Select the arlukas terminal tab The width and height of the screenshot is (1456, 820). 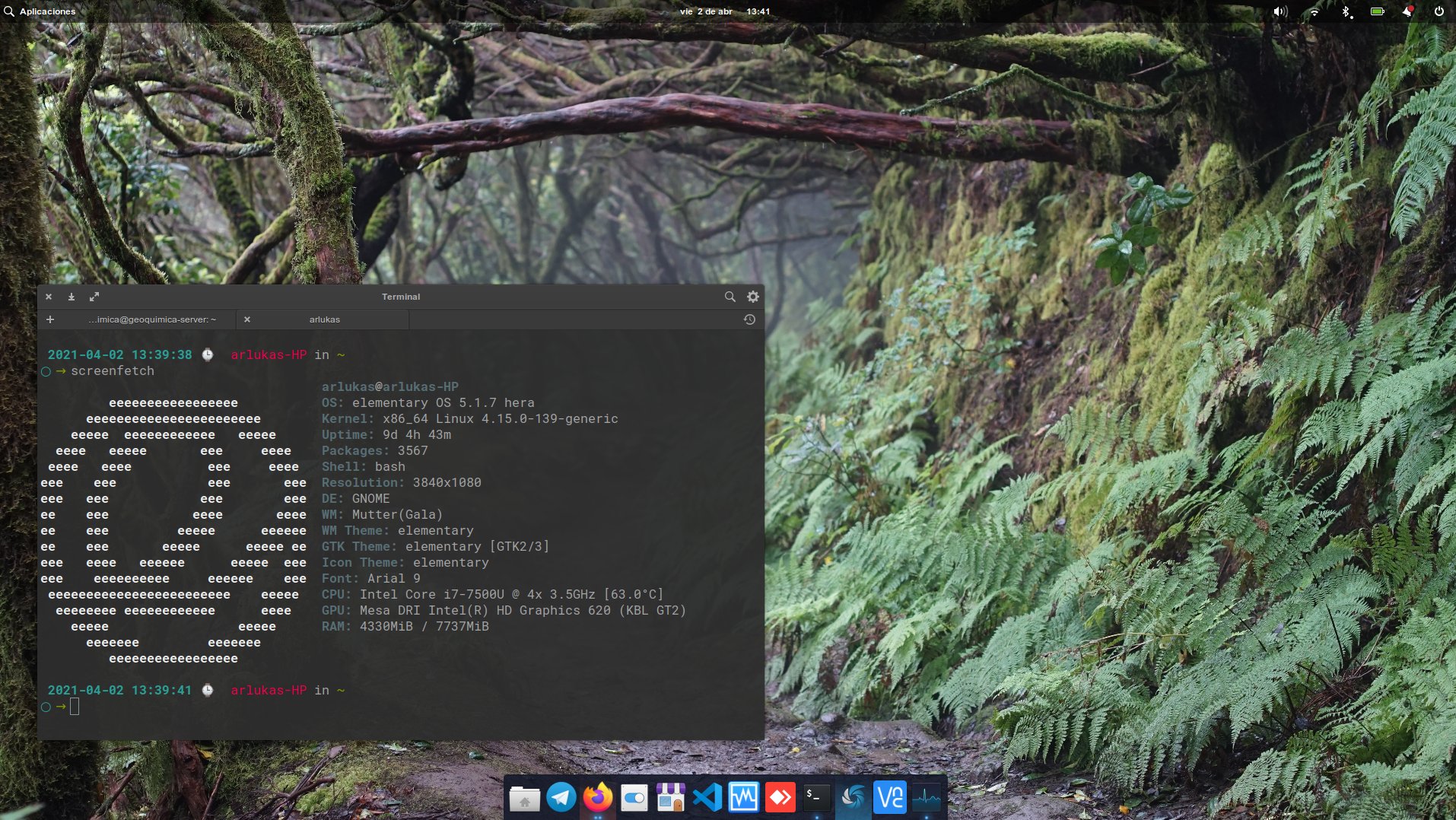[325, 319]
